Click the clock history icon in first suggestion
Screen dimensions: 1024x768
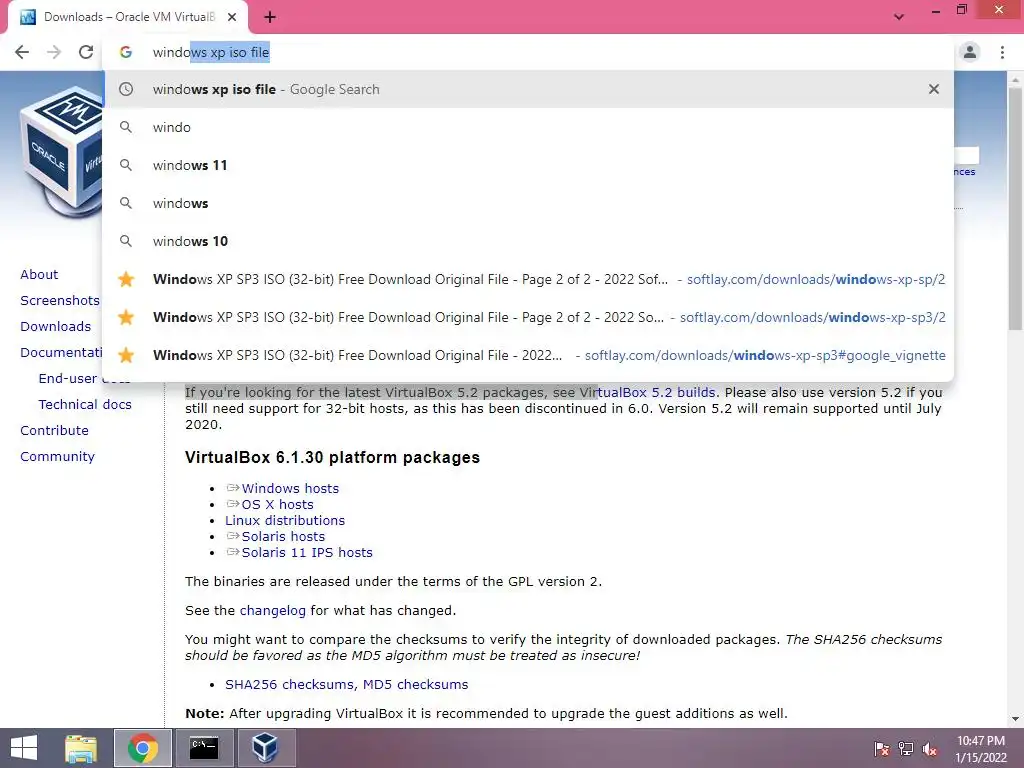tap(126, 89)
